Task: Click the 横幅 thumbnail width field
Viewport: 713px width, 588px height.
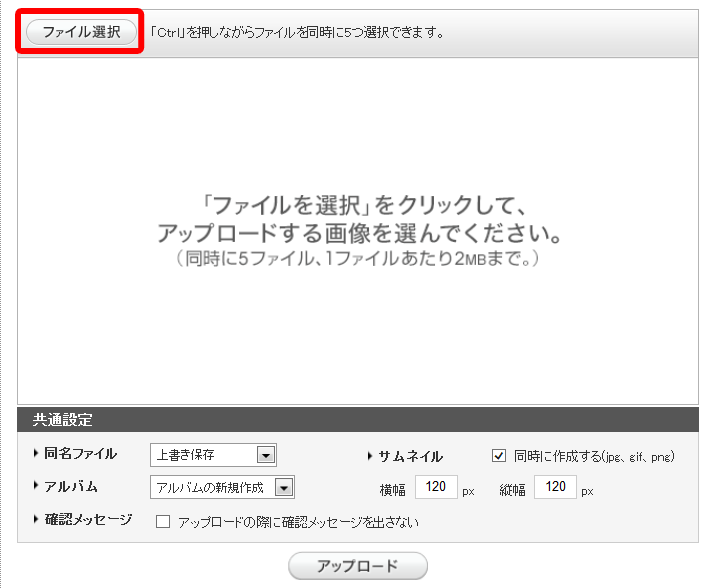Action: click(436, 488)
